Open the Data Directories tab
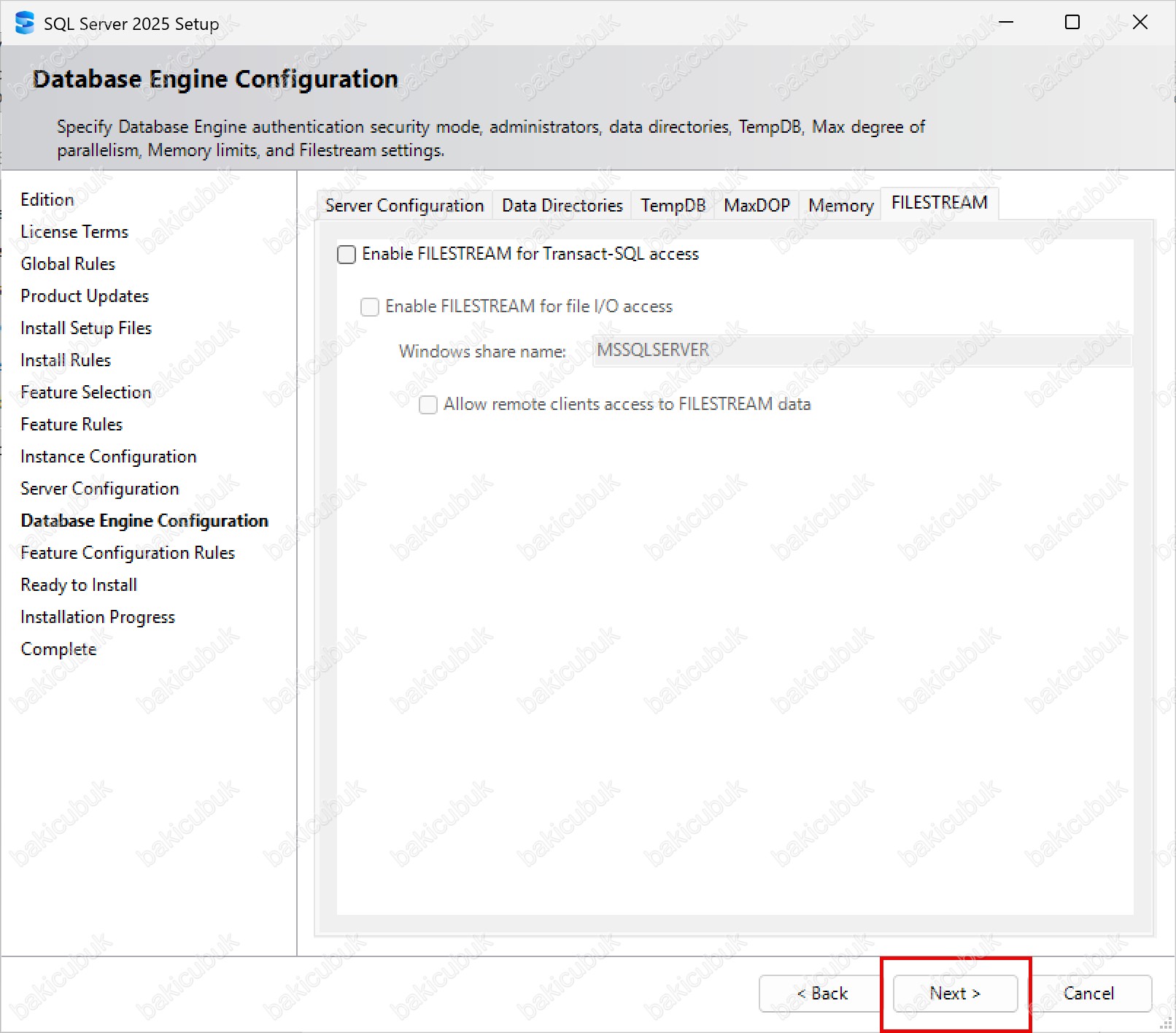Image resolution: width=1176 pixels, height=1033 pixels. [562, 206]
